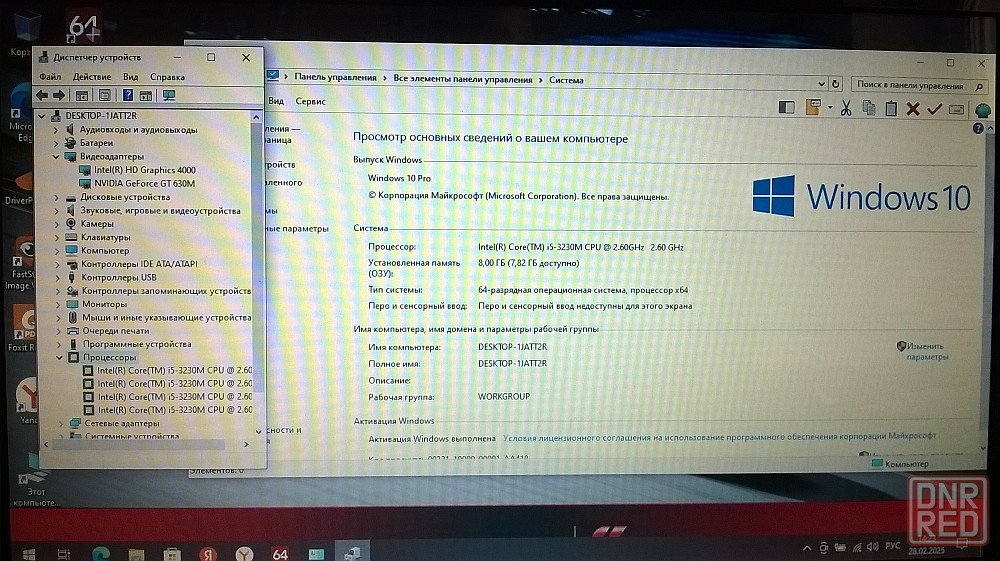
Task: Select Intel(R) HD Graphics 4000 adapter
Action: point(145,170)
